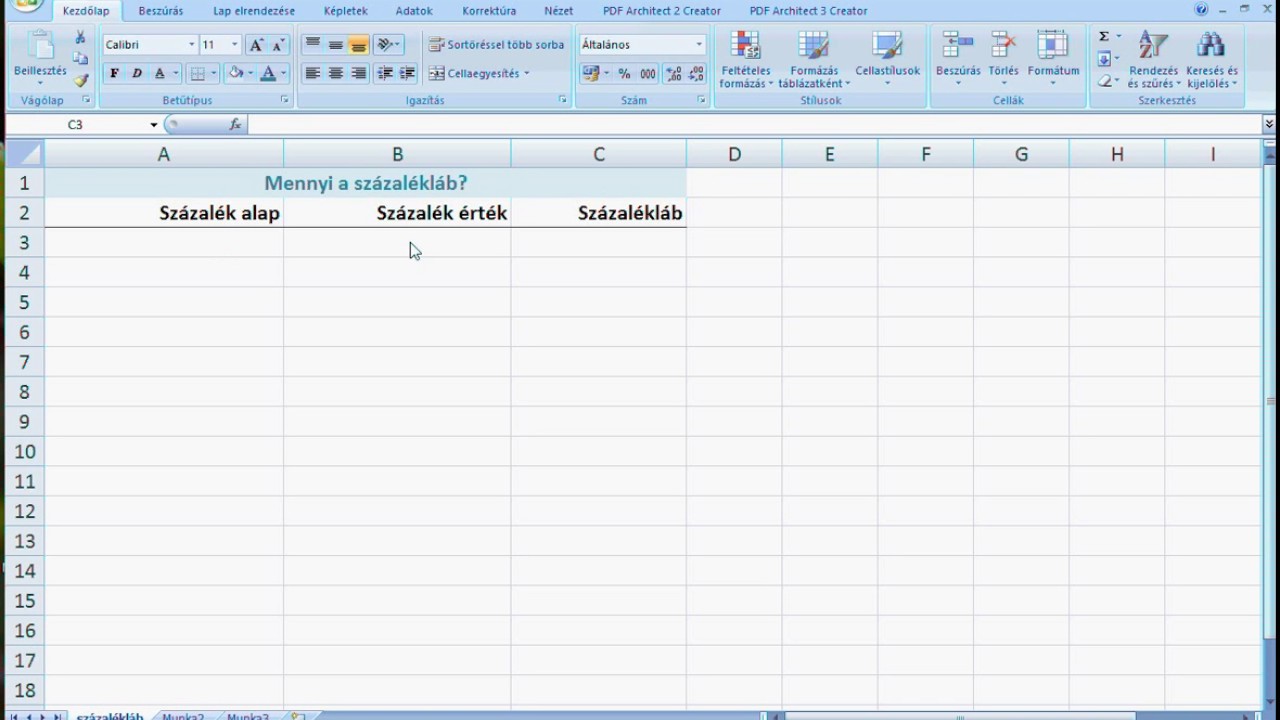The height and width of the screenshot is (720, 1280).
Task: Select column B header
Action: 397,154
